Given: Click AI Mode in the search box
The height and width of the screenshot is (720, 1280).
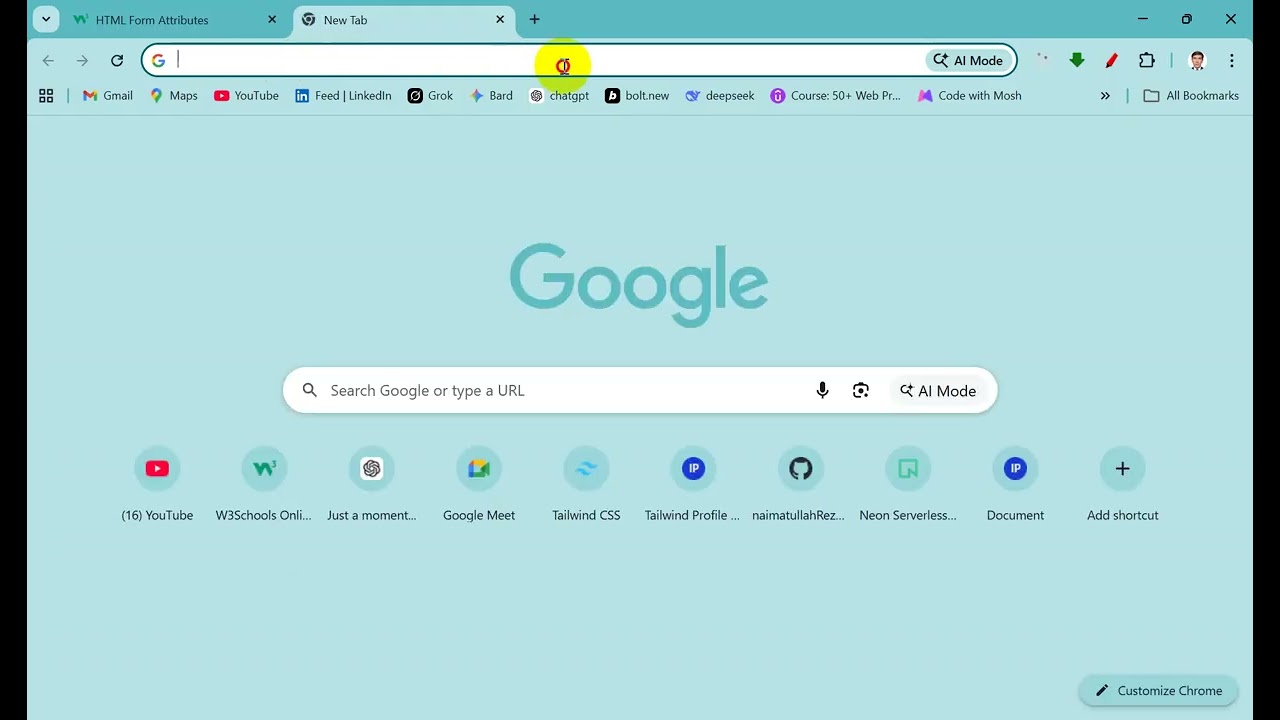Looking at the screenshot, I should pos(938,391).
